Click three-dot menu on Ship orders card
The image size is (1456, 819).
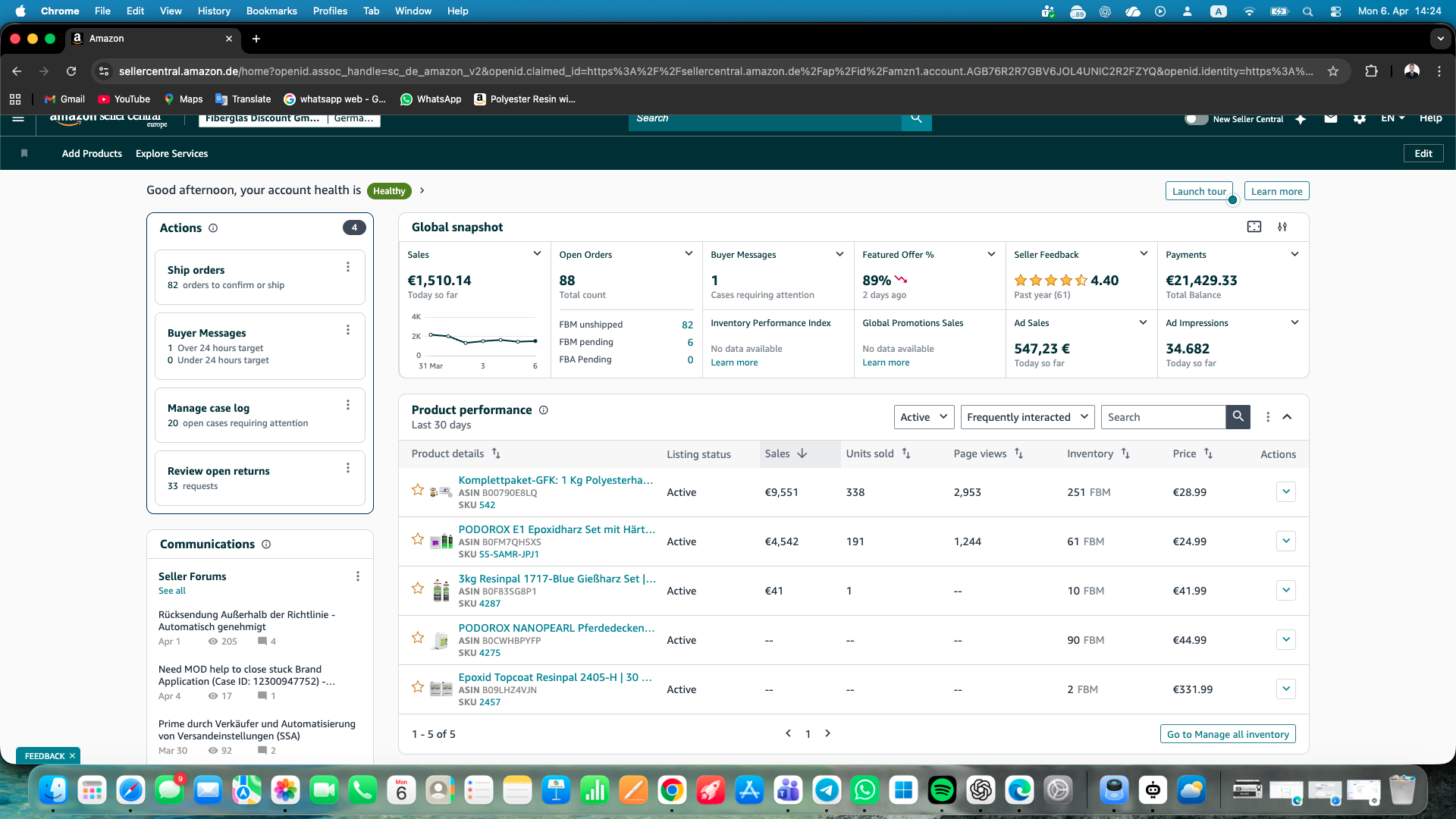(348, 267)
